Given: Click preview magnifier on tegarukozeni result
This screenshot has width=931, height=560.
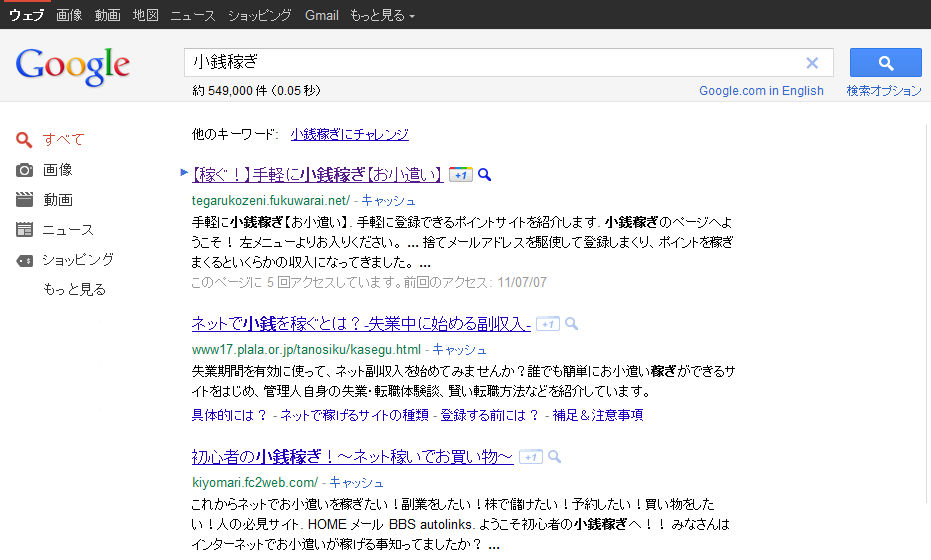Looking at the screenshot, I should [x=484, y=175].
